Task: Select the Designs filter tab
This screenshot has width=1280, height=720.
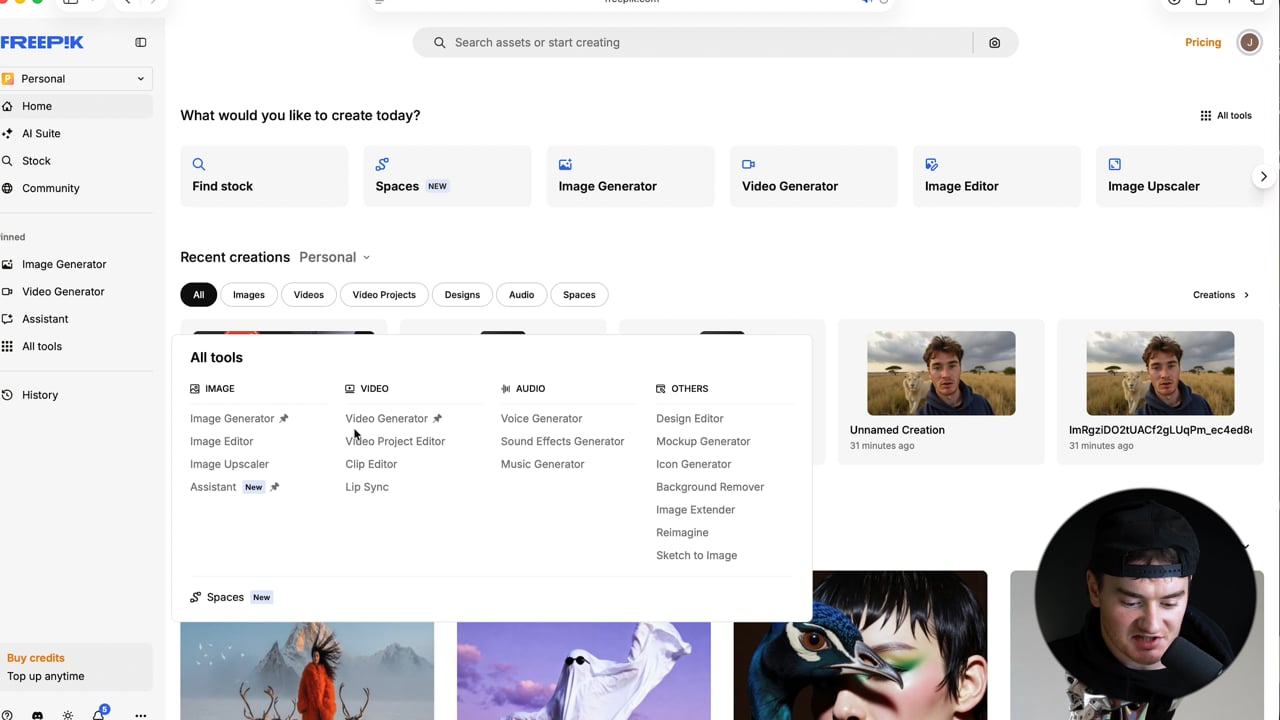Action: click(x=462, y=295)
